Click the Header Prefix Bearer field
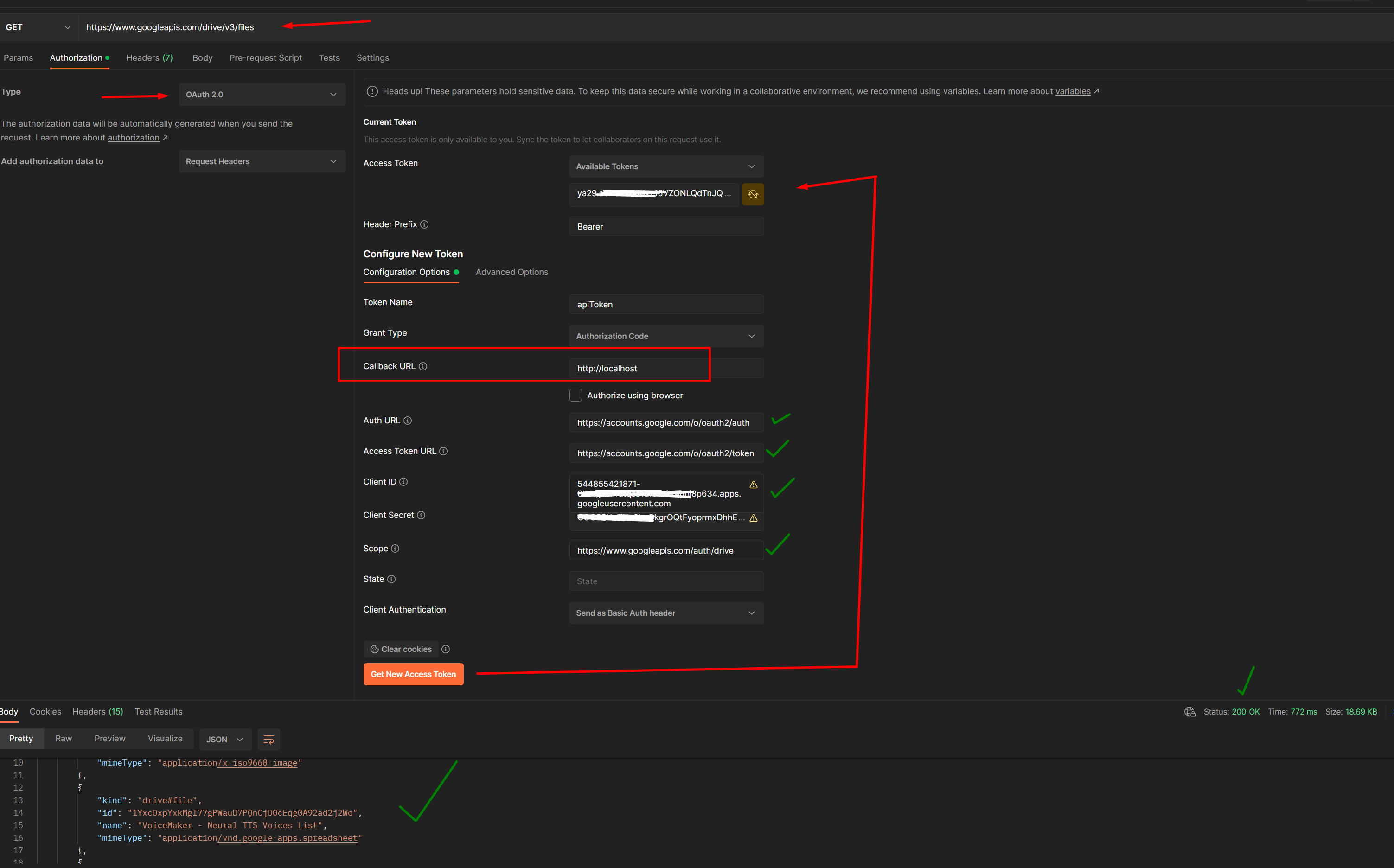1394x868 pixels. click(666, 227)
